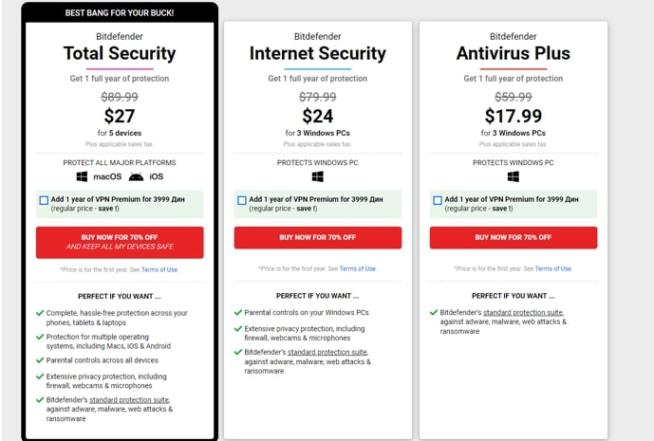Click green checkmark beside Parental controls on Windows PCs

pos(238,312)
